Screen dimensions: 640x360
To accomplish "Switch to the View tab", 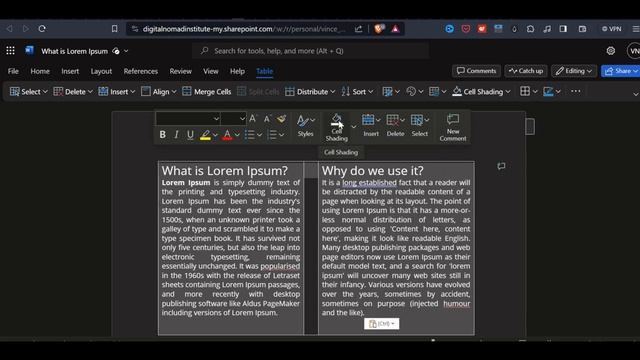I will point(211,71).
